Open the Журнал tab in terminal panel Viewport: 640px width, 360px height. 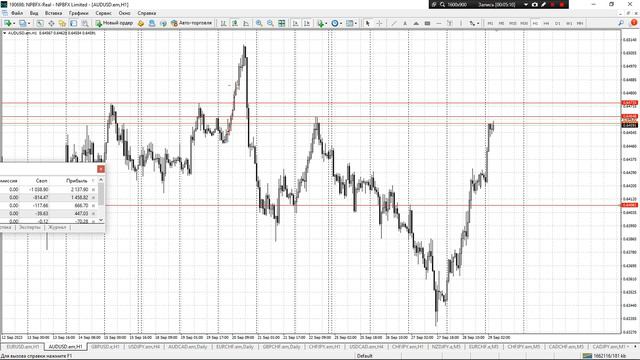(x=57, y=227)
